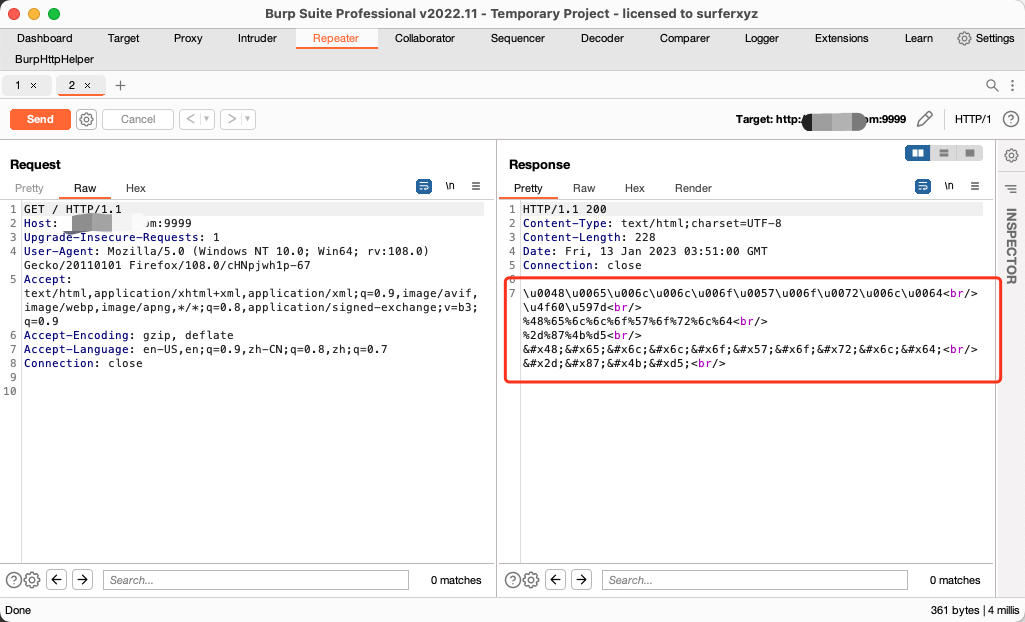Focus the Request search field
Image resolution: width=1025 pixels, height=622 pixels.
(x=256, y=580)
